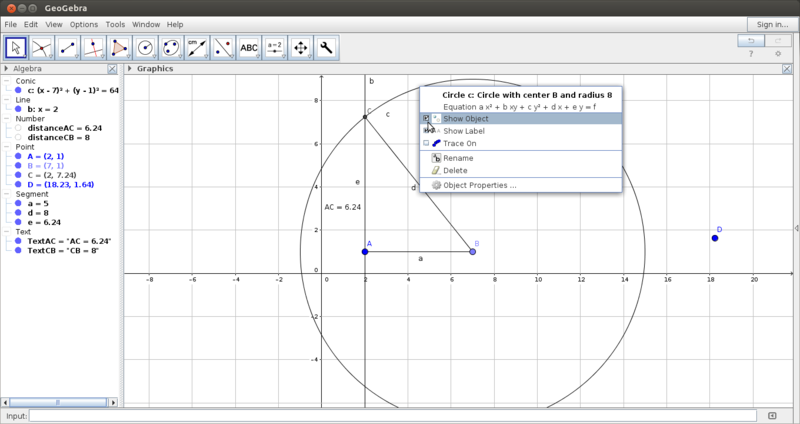Select the ABC text tool

tap(249, 48)
